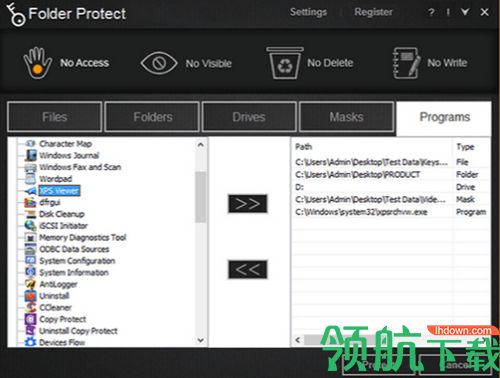Click the Windows Journal icon
This screenshot has width=500, height=378.
point(31,155)
